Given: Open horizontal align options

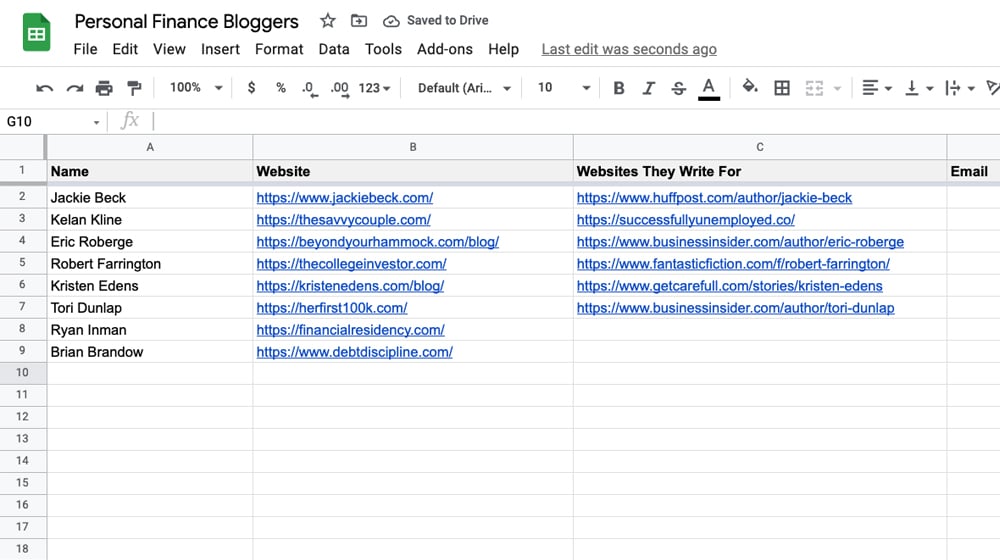Looking at the screenshot, I should pos(876,88).
